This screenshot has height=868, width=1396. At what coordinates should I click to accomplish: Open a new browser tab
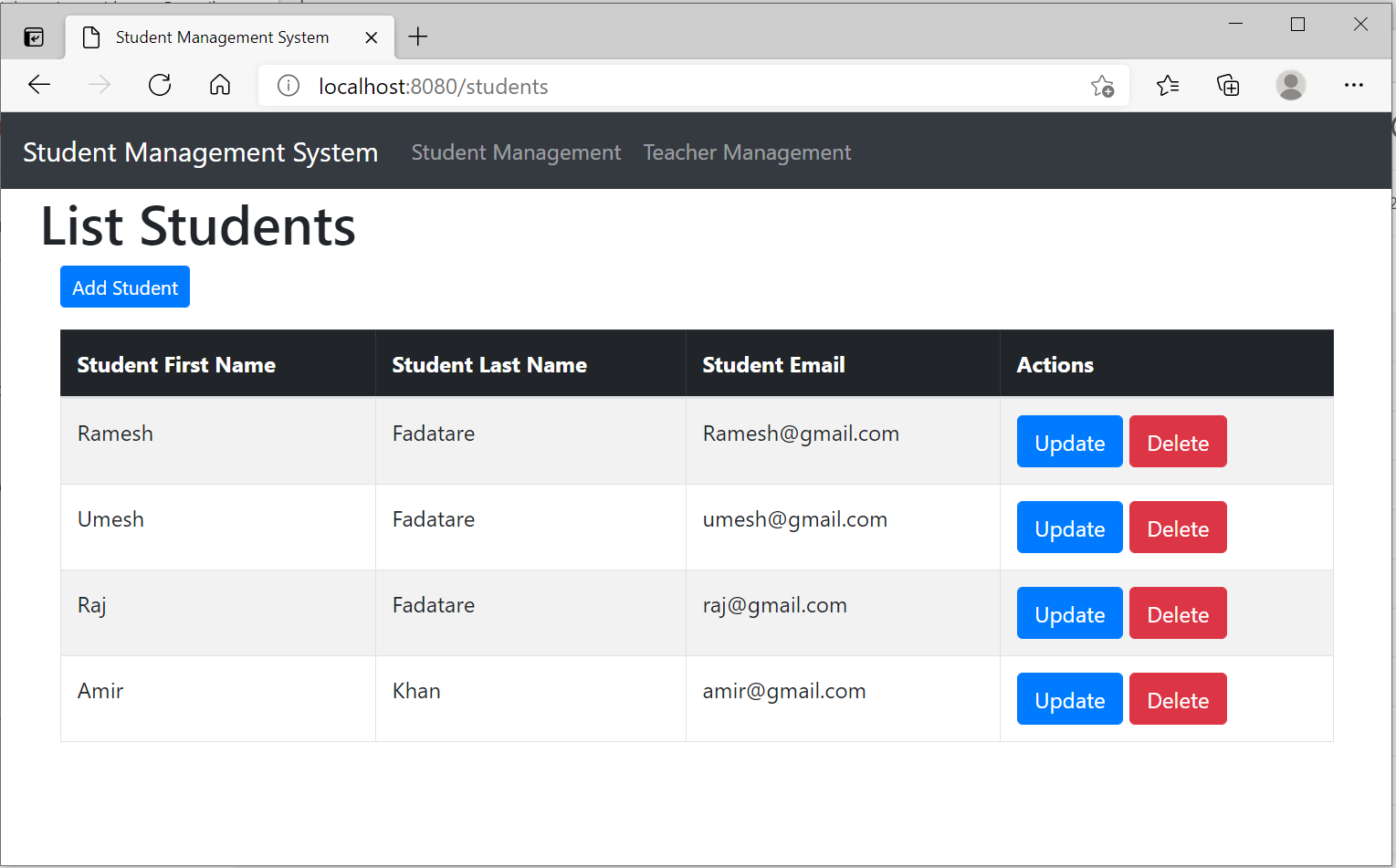pyautogui.click(x=417, y=37)
